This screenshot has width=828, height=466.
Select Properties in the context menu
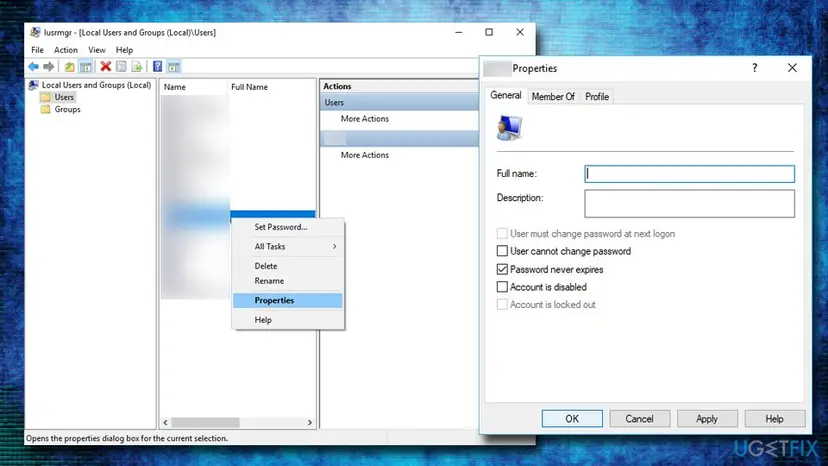(288, 301)
